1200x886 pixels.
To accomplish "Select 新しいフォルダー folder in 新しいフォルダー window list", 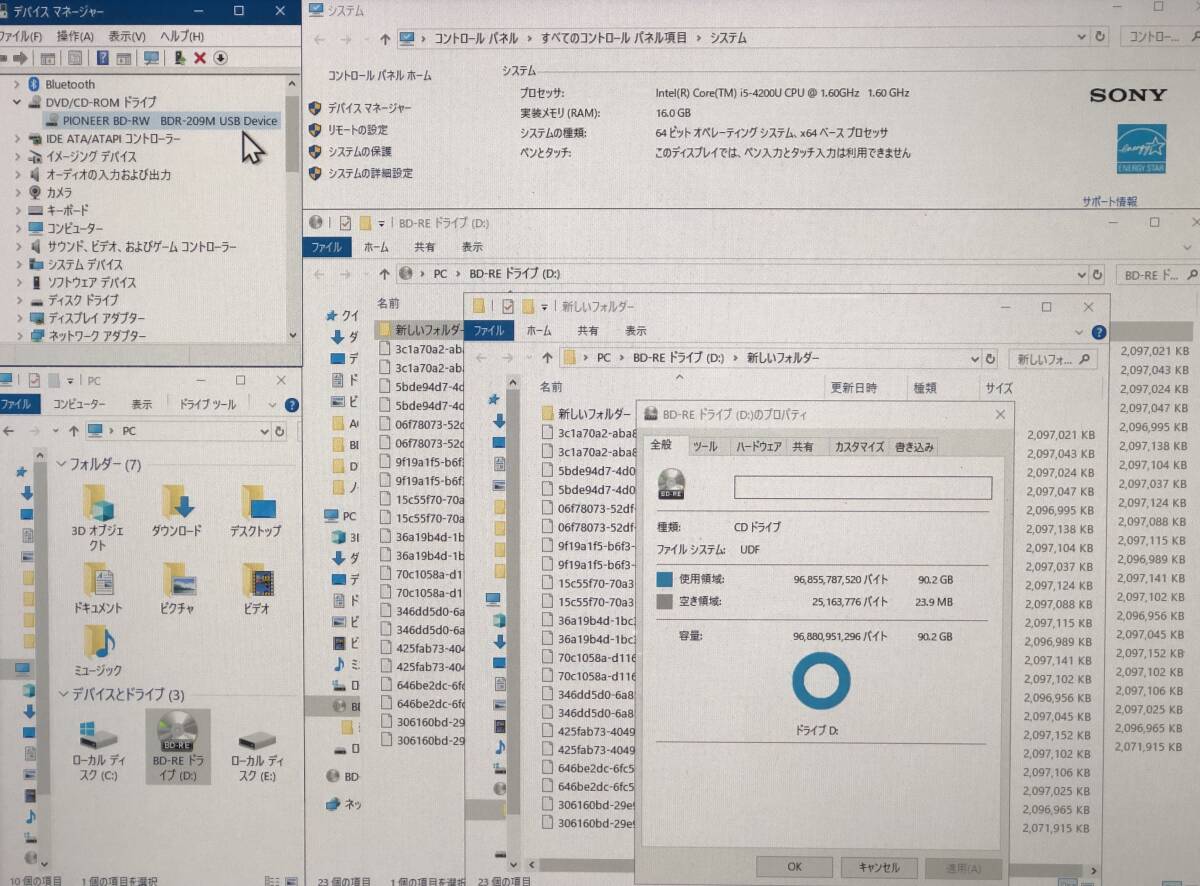I will pyautogui.click(x=586, y=413).
